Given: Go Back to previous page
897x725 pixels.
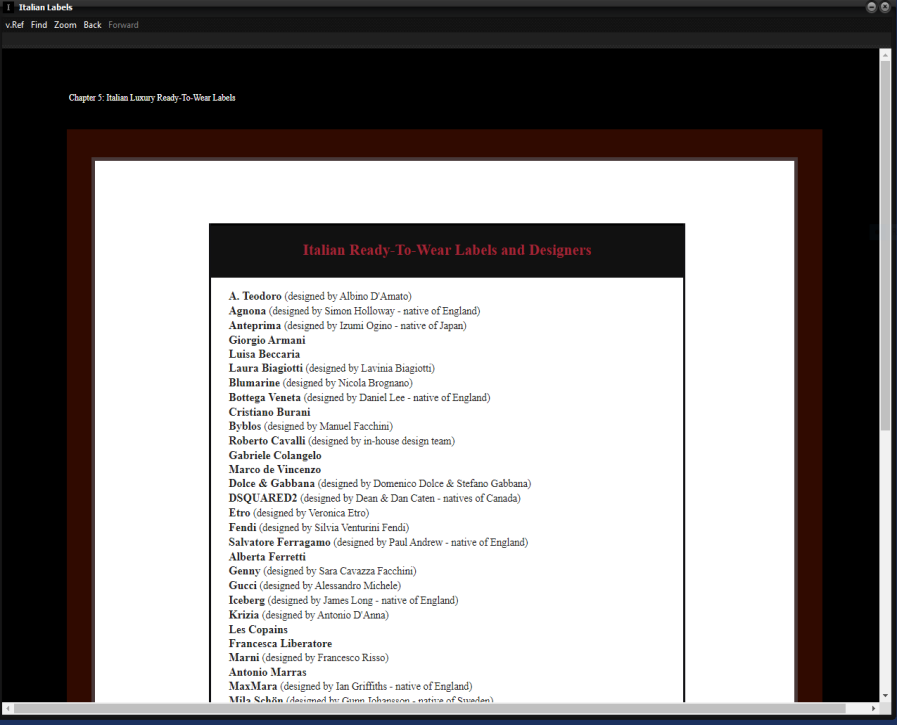Looking at the screenshot, I should coord(92,25).
